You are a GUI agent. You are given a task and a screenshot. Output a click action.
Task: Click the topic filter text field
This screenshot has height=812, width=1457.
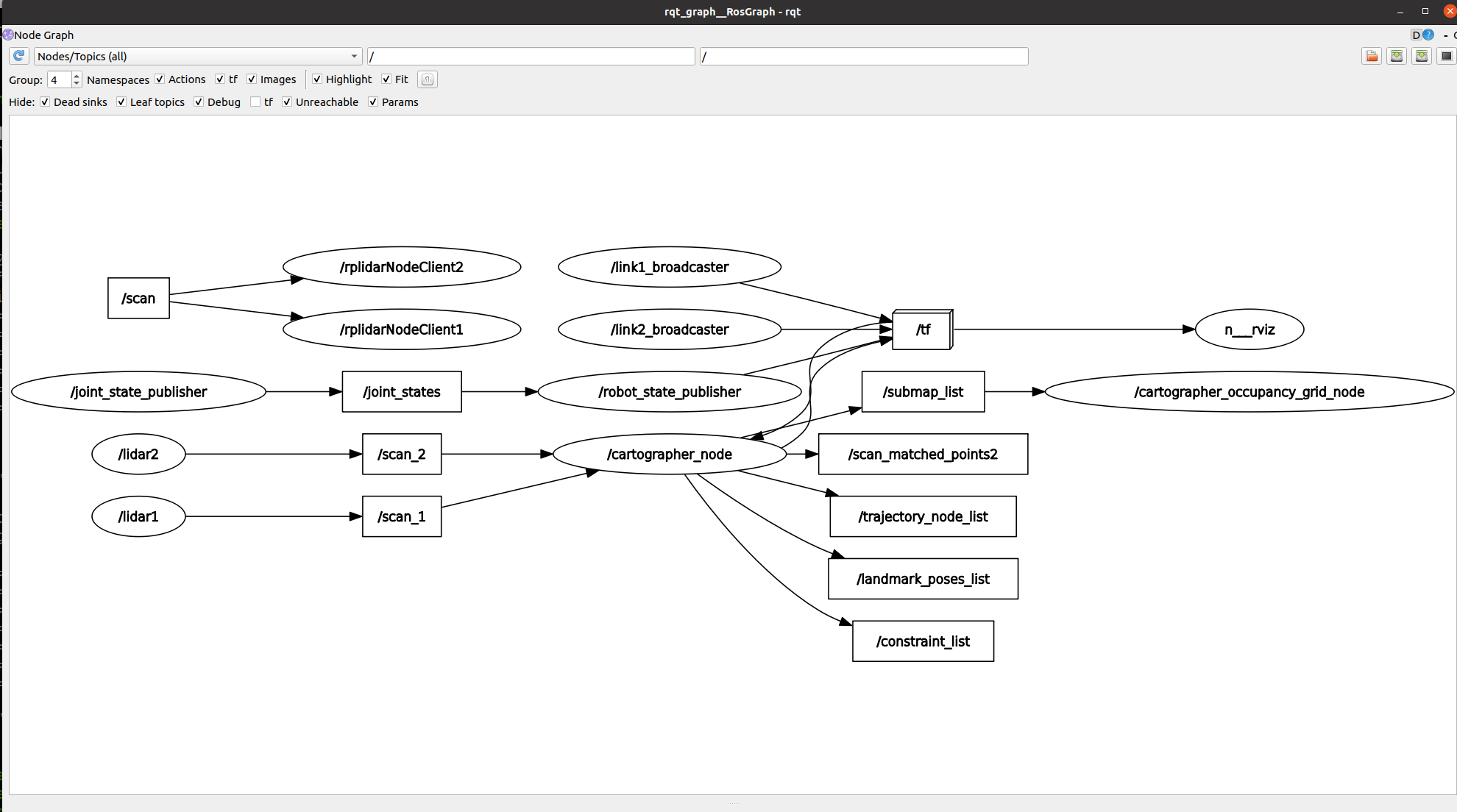pyautogui.click(x=864, y=56)
